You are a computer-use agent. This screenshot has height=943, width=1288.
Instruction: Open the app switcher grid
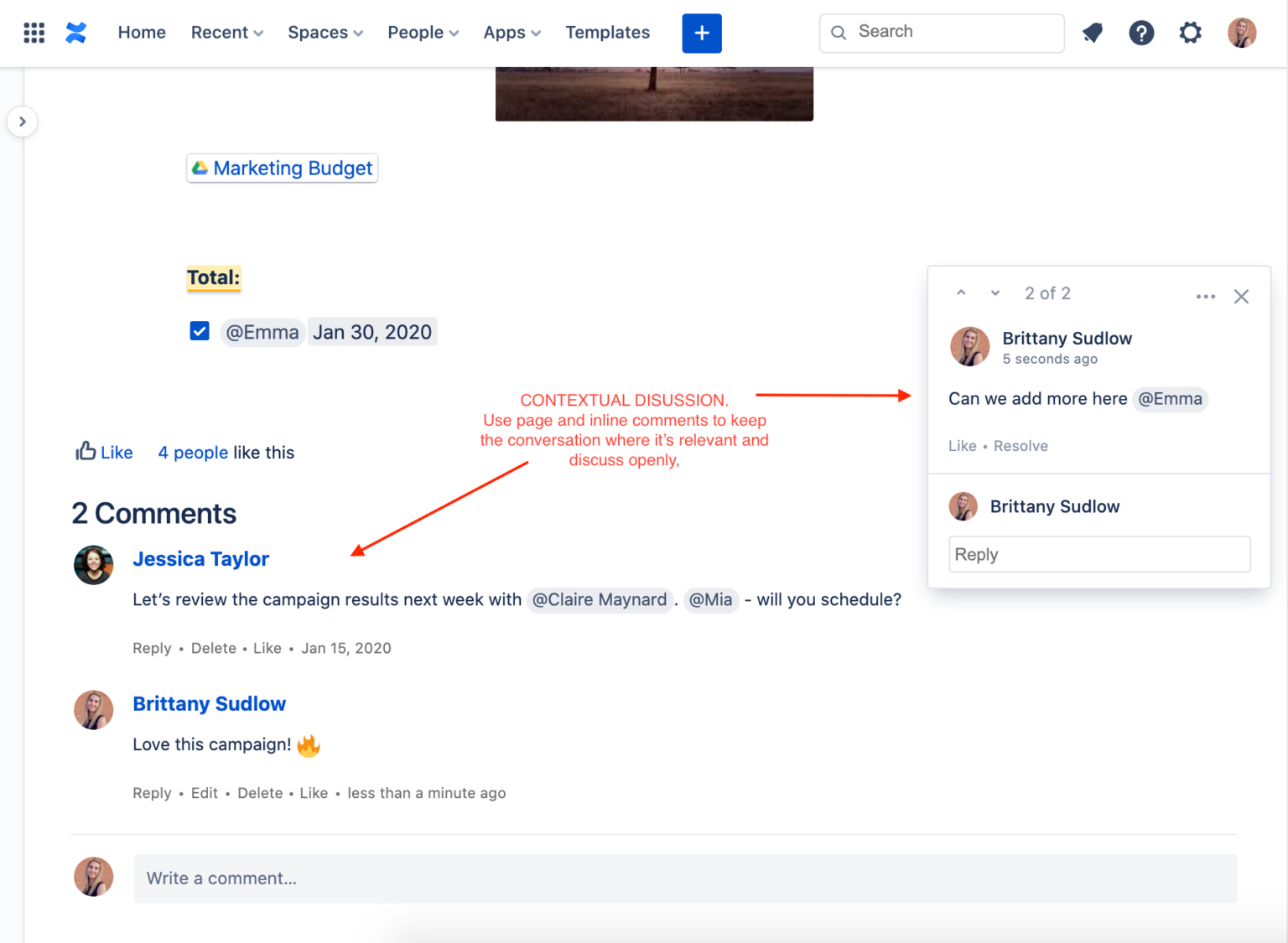tap(34, 33)
